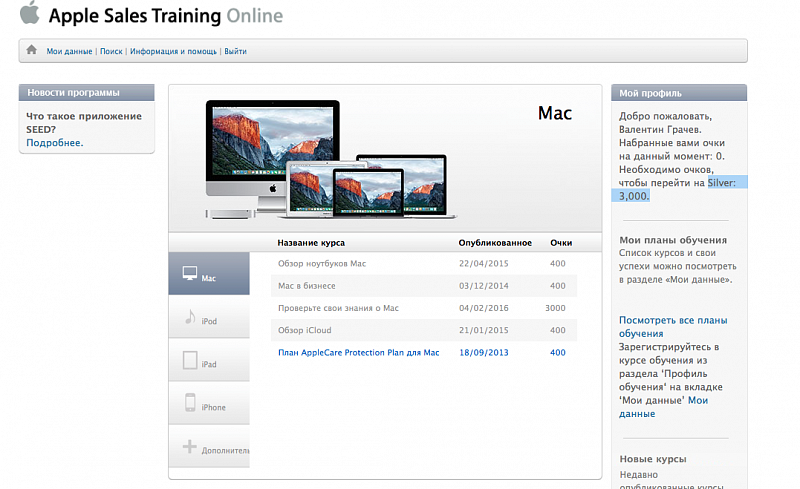Click 3000 points value

(555, 308)
